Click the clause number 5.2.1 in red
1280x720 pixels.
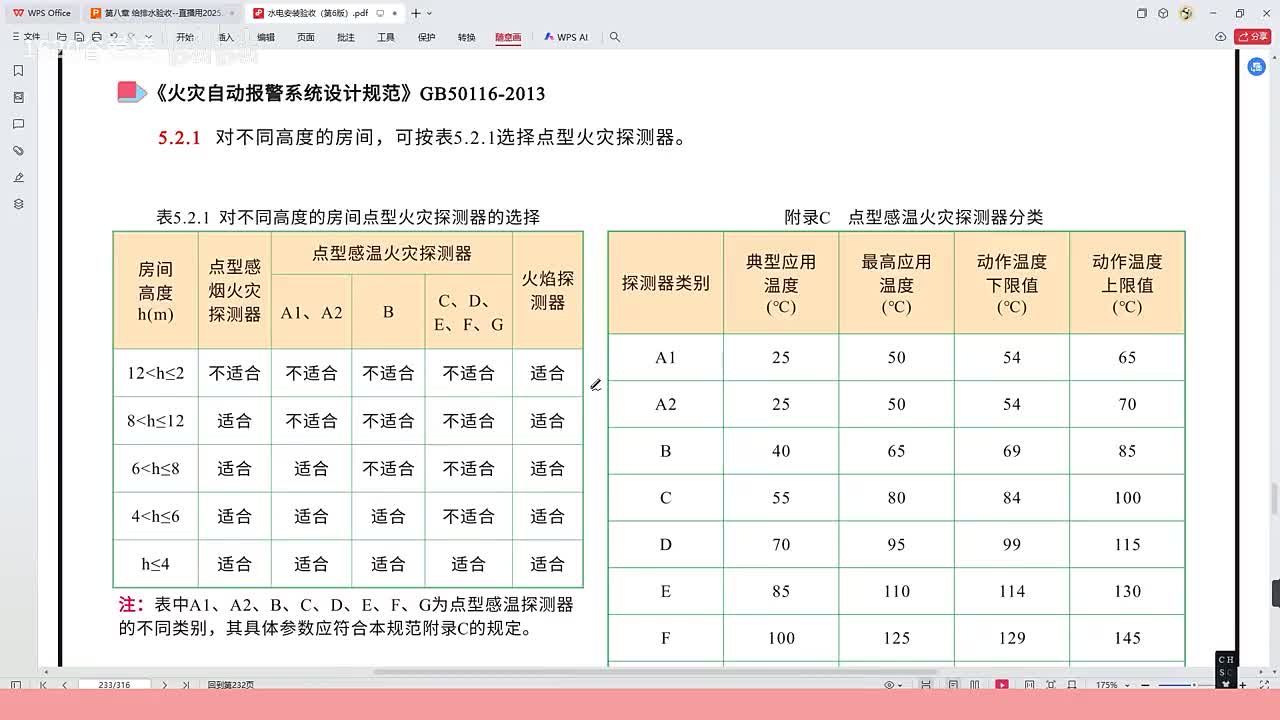click(180, 138)
